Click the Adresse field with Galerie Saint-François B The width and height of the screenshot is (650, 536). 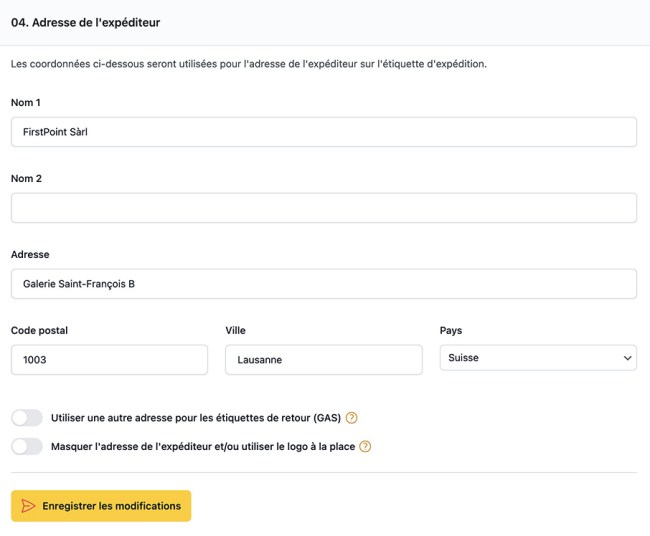point(323,284)
